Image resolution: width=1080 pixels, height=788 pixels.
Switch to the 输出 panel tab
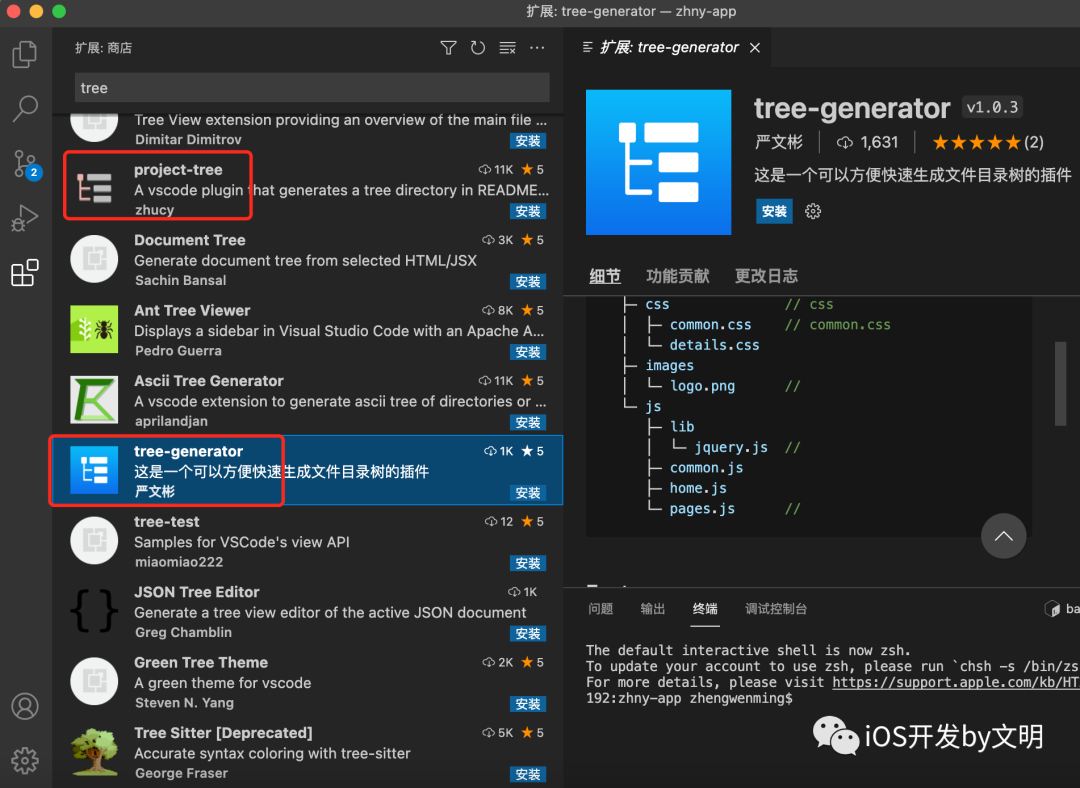click(x=653, y=609)
